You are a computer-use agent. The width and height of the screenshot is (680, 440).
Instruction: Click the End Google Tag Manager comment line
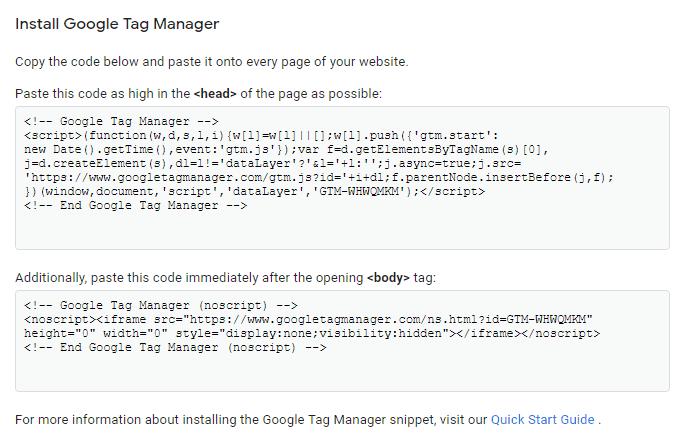point(135,205)
